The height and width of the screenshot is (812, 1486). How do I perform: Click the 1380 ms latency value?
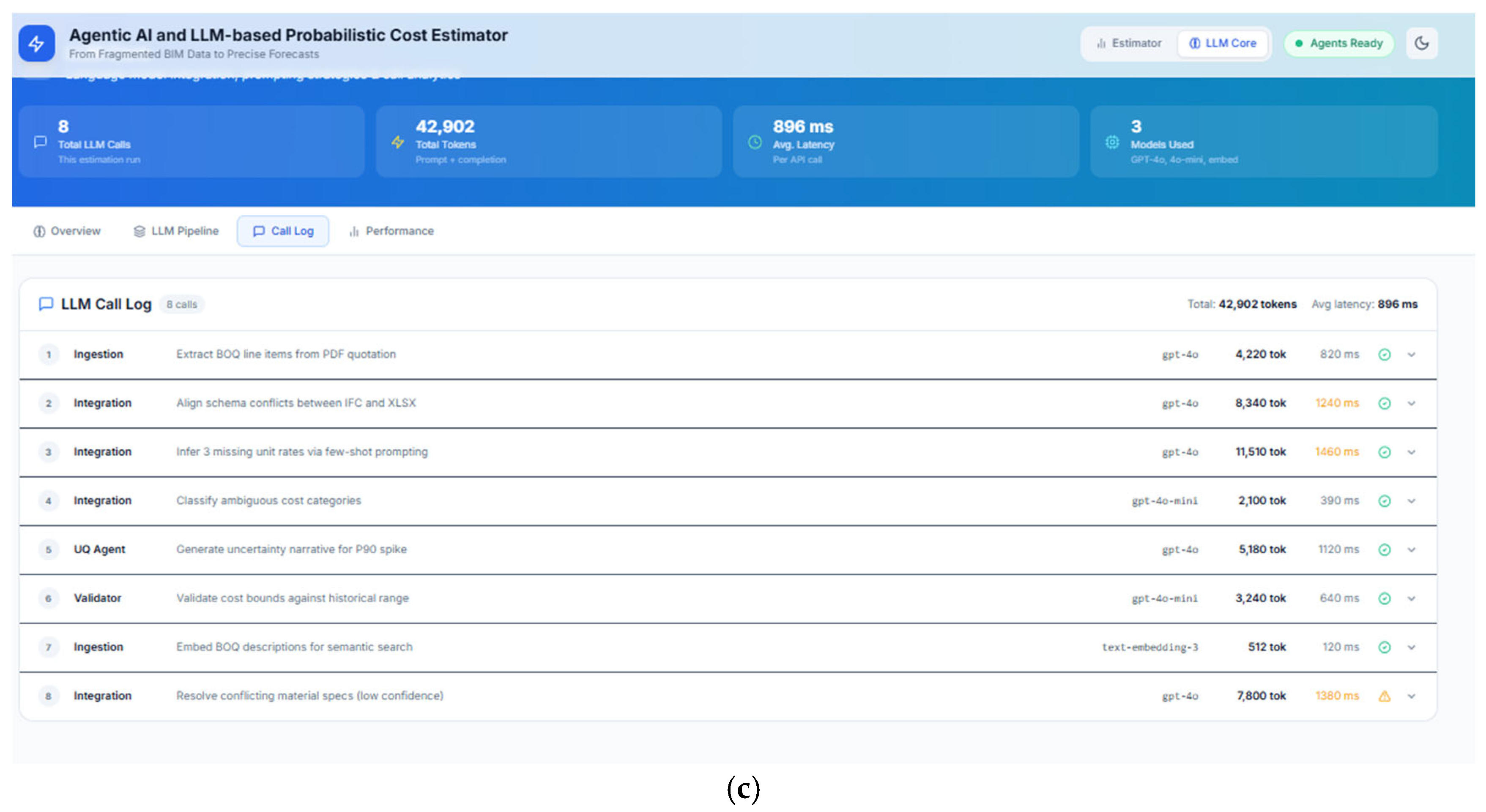[x=1337, y=696]
